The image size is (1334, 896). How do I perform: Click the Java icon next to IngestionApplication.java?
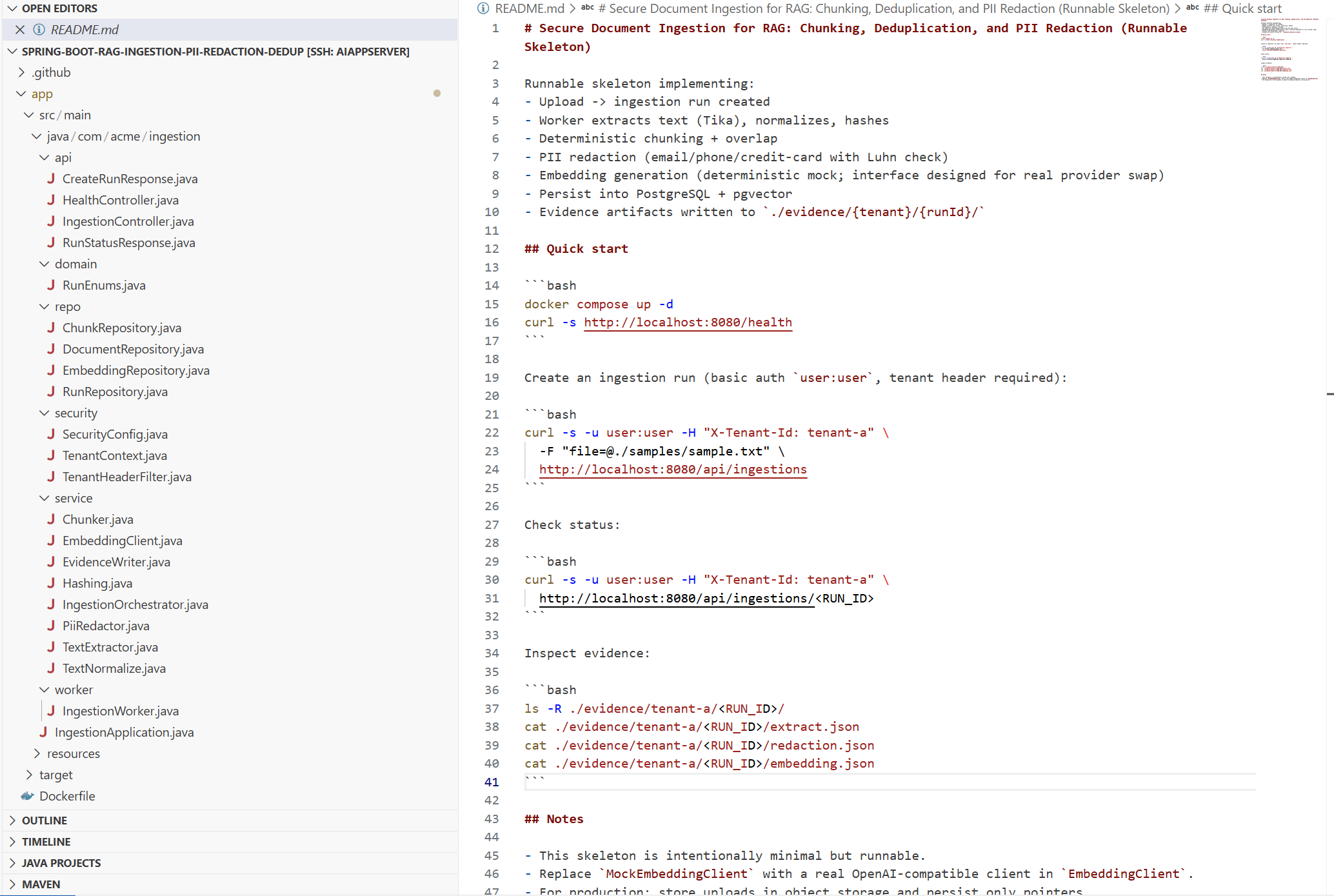click(x=44, y=732)
